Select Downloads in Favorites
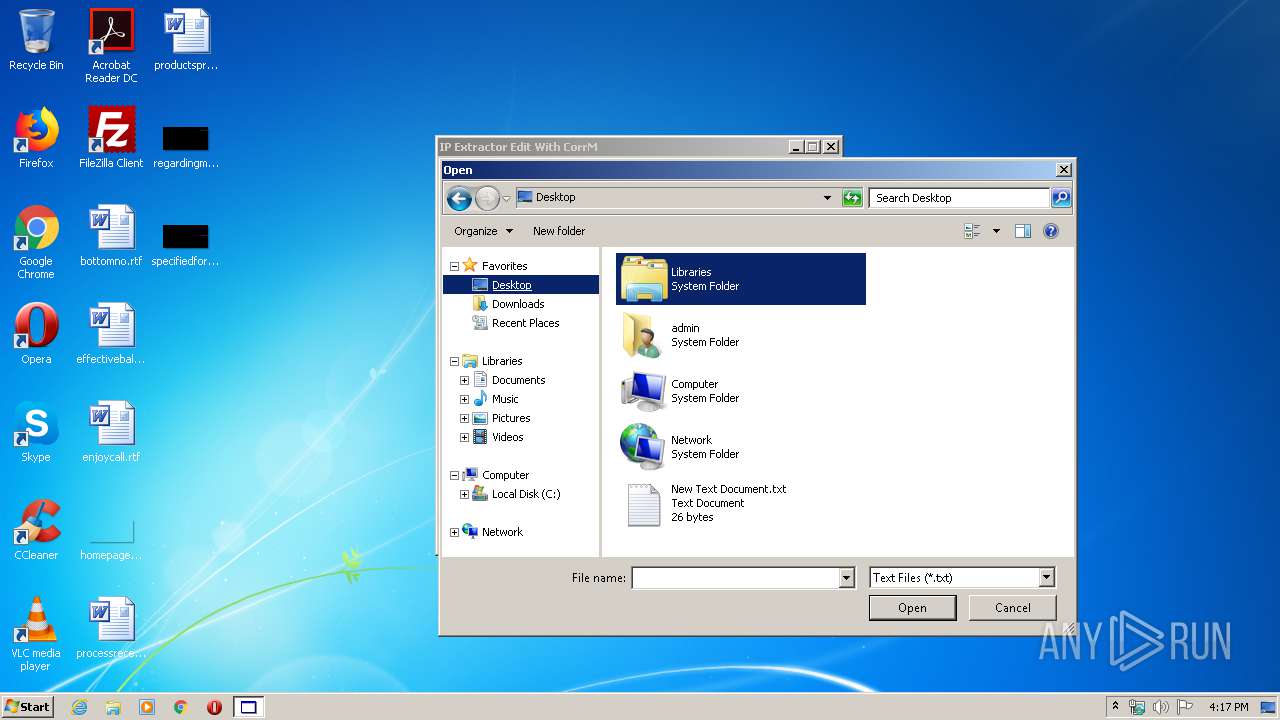 (x=518, y=304)
